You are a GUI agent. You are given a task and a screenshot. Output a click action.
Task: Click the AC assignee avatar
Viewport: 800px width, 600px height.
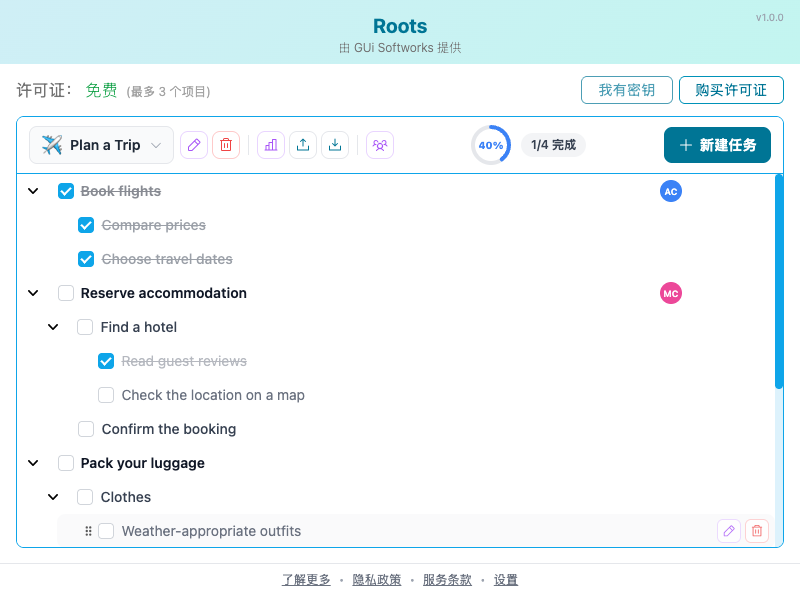671,191
